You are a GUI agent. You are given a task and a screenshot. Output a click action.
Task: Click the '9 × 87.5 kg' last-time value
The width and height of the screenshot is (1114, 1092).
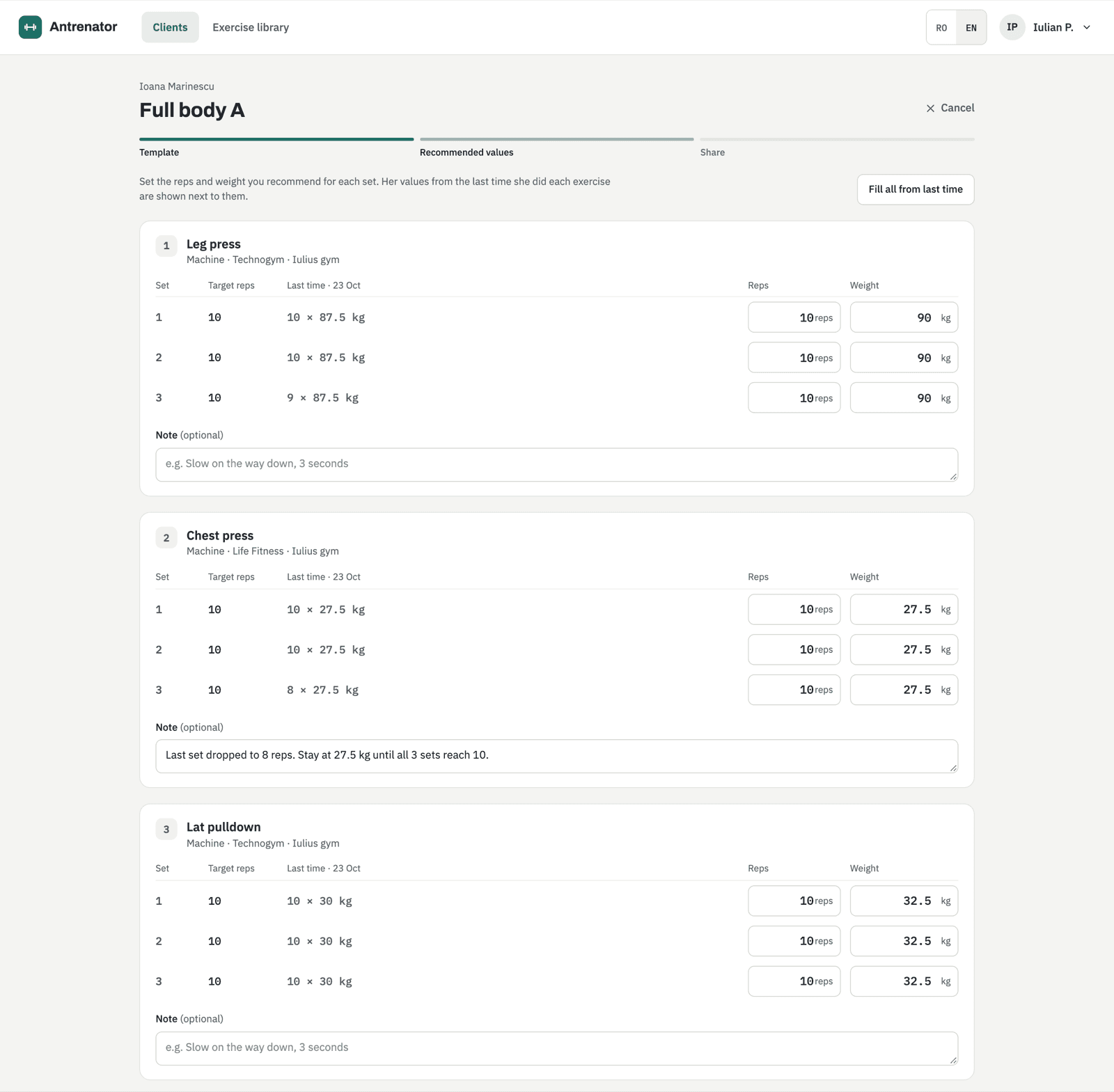[322, 398]
